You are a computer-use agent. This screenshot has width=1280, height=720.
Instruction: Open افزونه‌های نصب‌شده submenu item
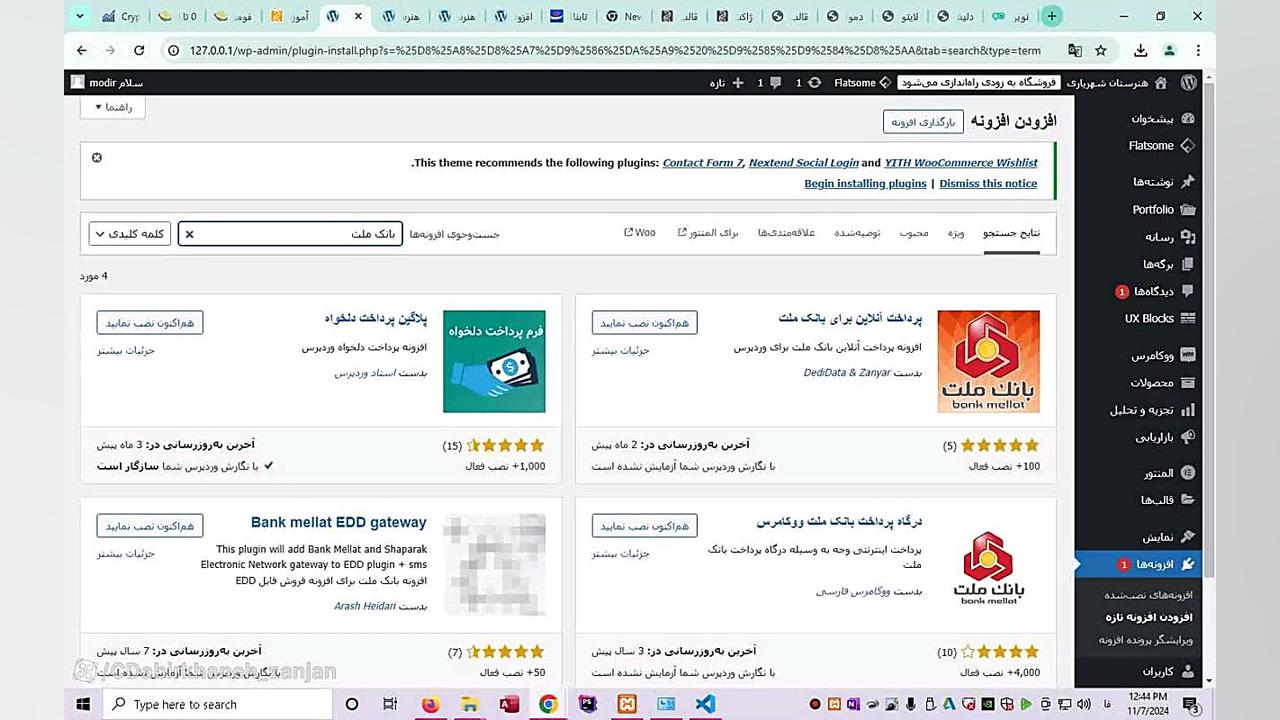pos(1148,595)
